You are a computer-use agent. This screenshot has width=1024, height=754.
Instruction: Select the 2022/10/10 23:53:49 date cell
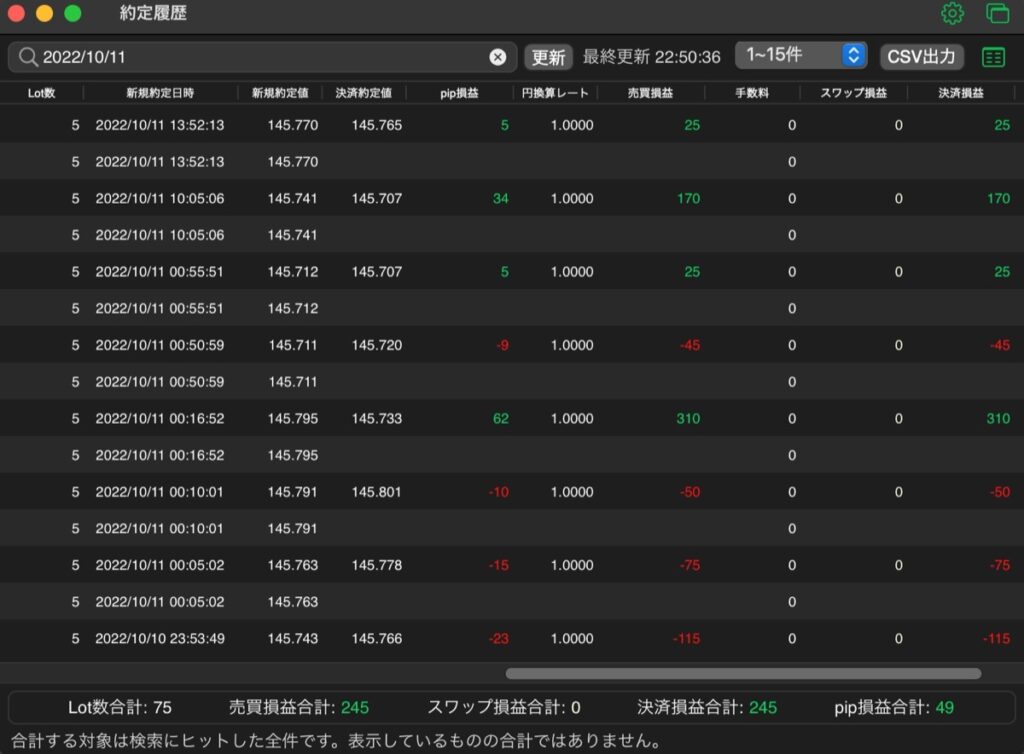[160, 638]
